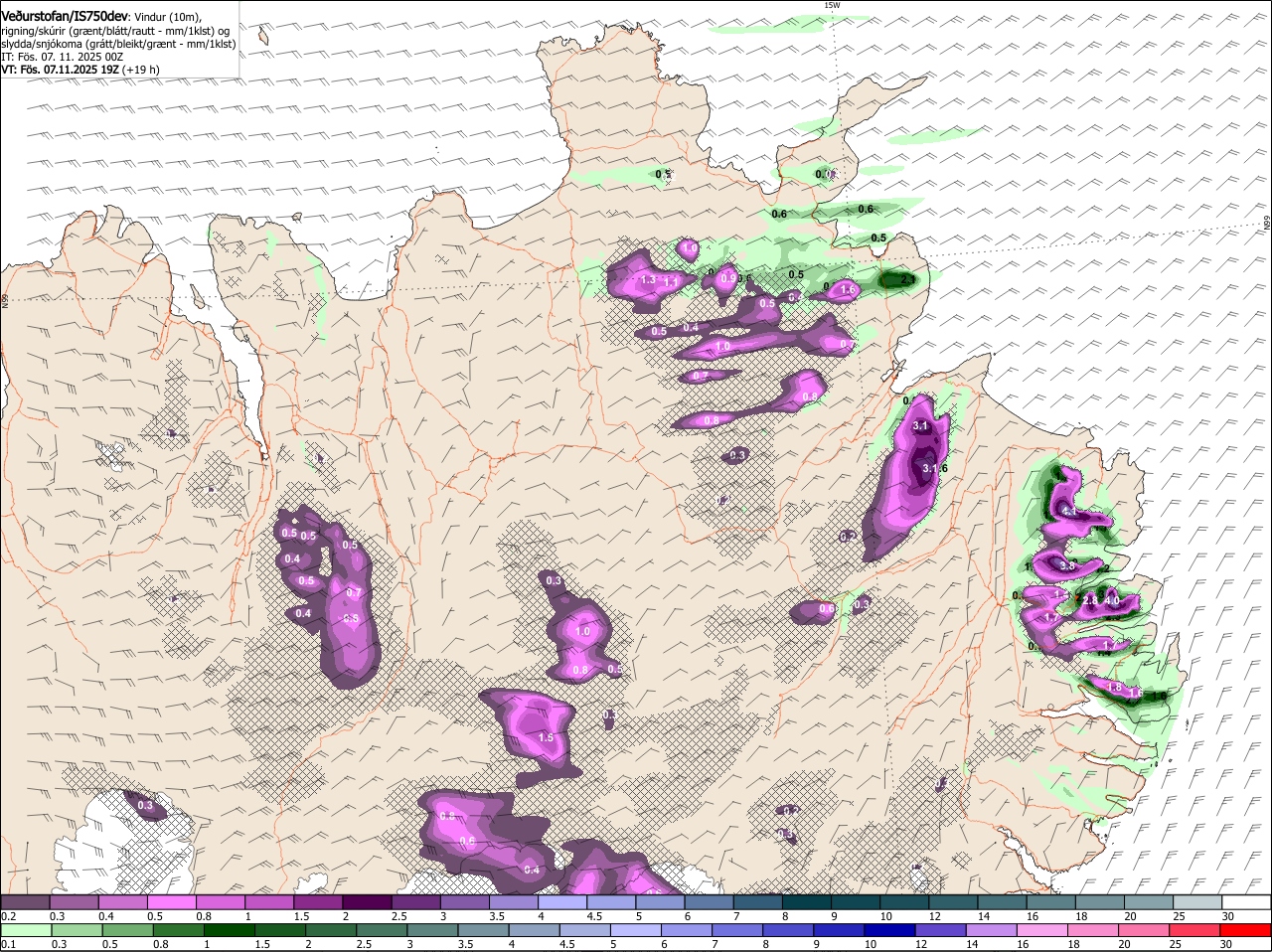
Task: Pick the dark green swatch between 1 and 1.5 in the lower legend
Action: (x=230, y=930)
